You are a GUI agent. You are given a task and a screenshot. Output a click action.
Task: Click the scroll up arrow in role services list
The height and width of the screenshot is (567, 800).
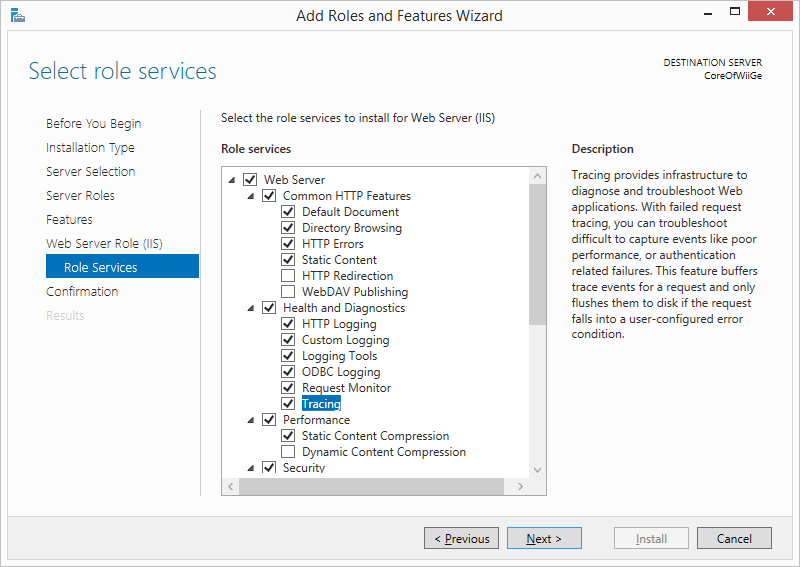537,176
